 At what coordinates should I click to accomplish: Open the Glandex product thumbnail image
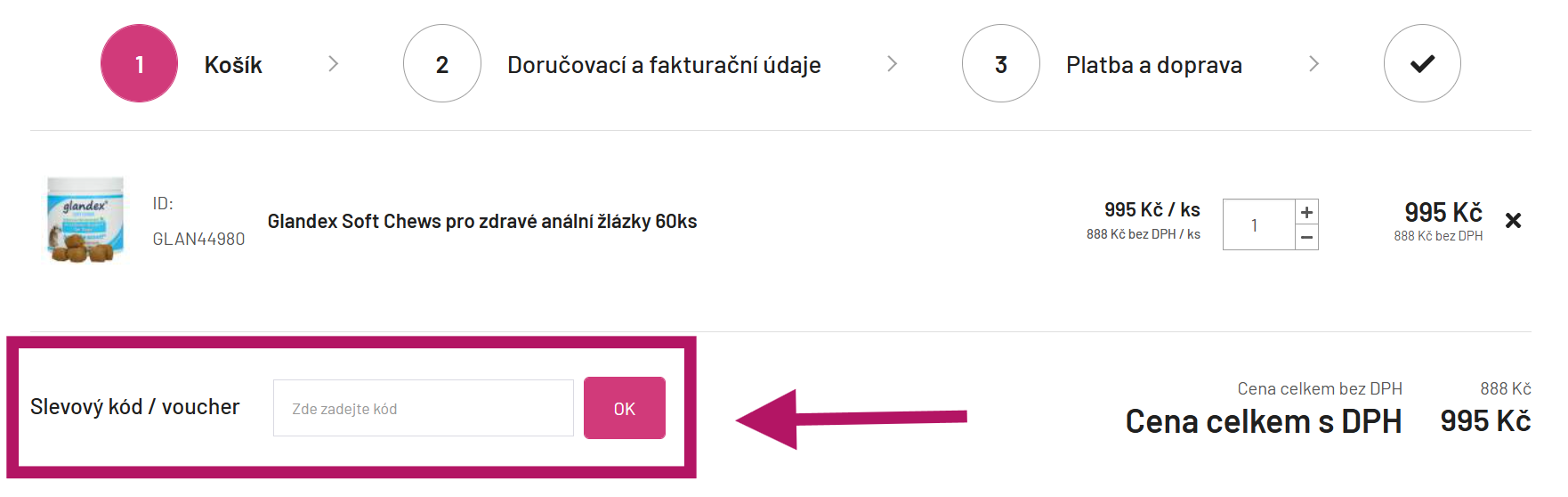coord(85,220)
